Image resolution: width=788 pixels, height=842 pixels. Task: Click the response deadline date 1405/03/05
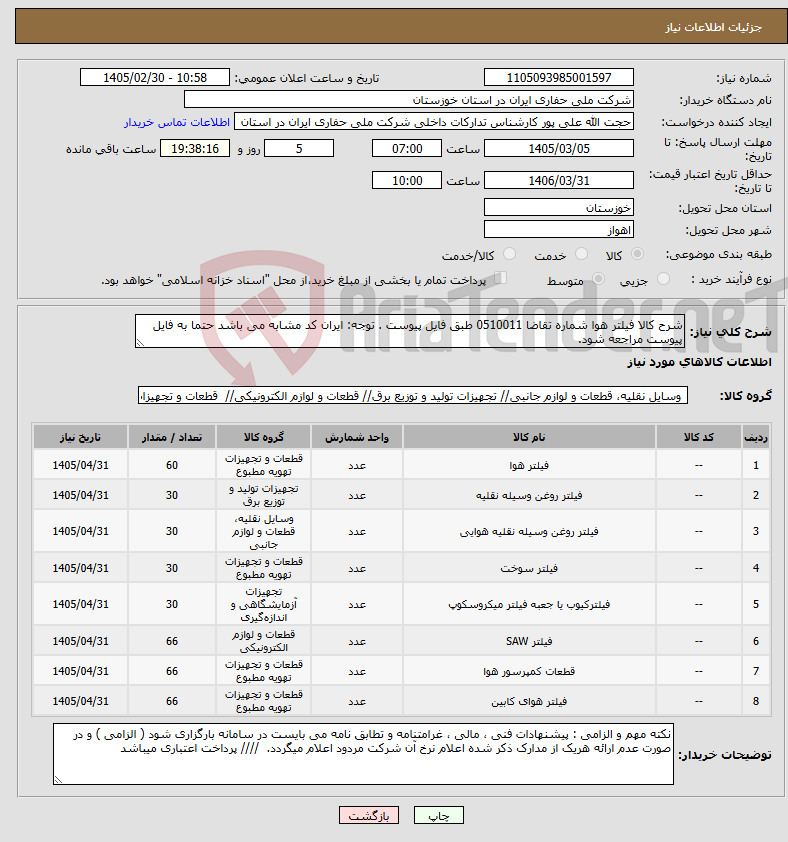[559, 148]
